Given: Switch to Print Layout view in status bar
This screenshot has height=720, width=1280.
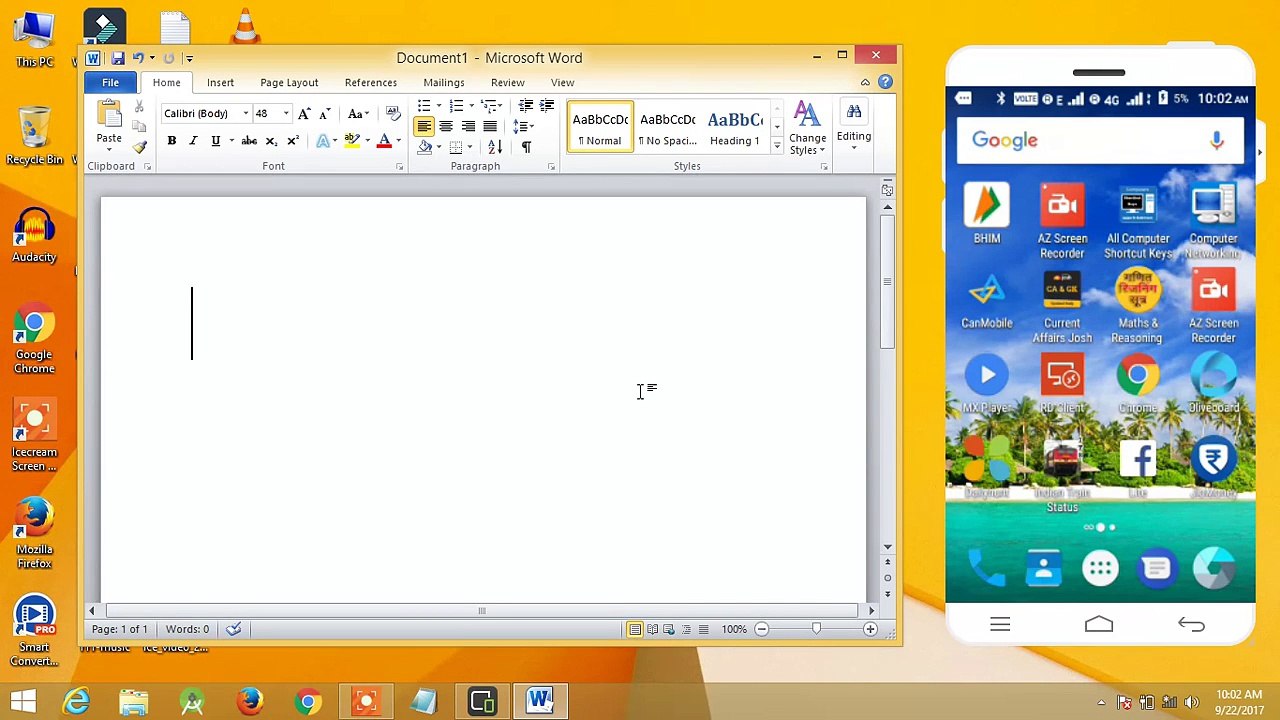Looking at the screenshot, I should click(635, 629).
